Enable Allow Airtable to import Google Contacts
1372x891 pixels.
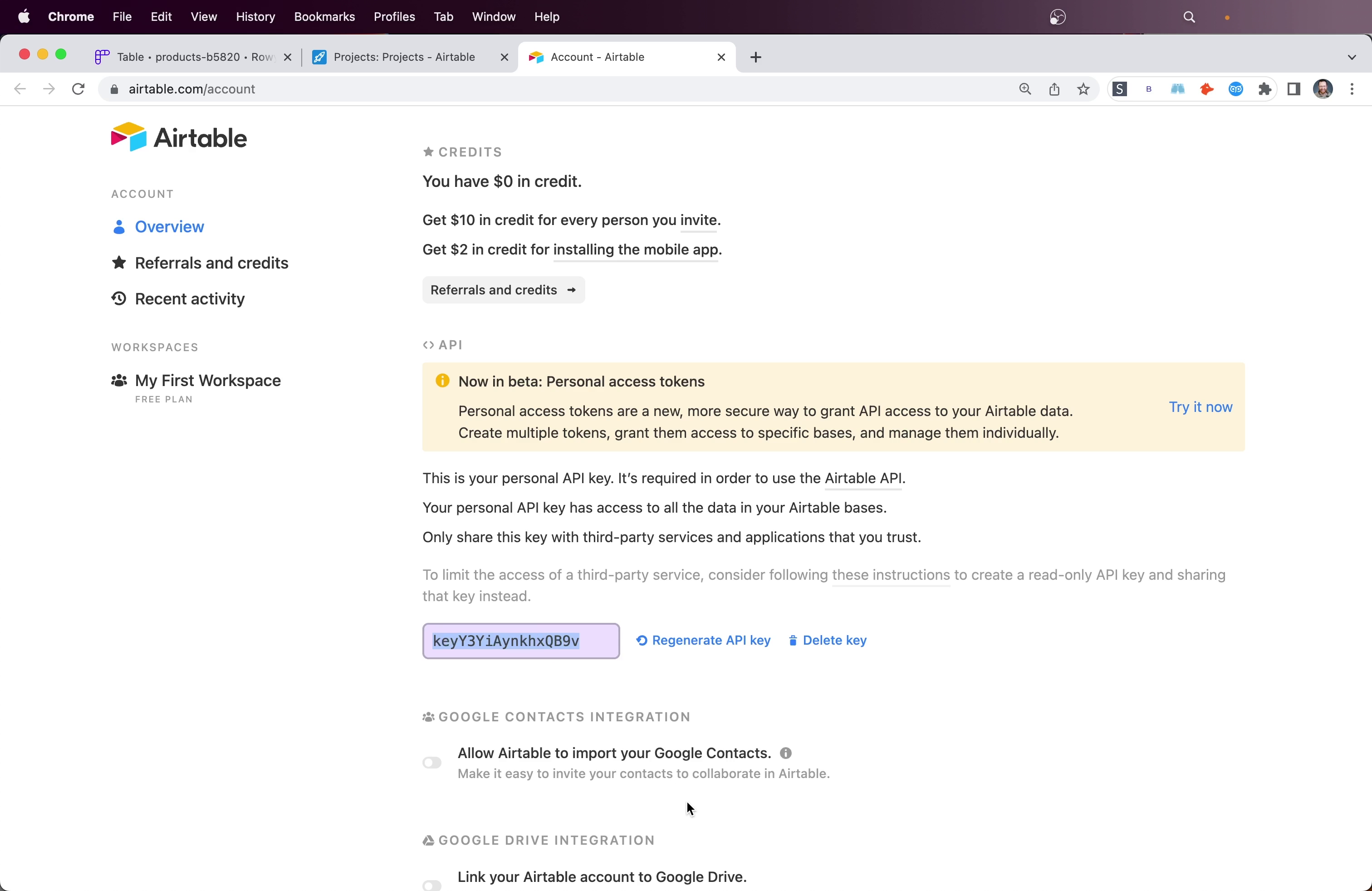coord(431,762)
